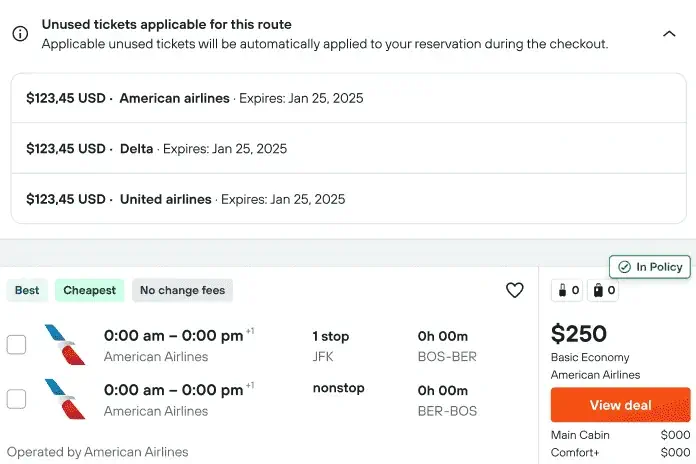Click American Airlines logo on BOS-BER flight

point(65,345)
